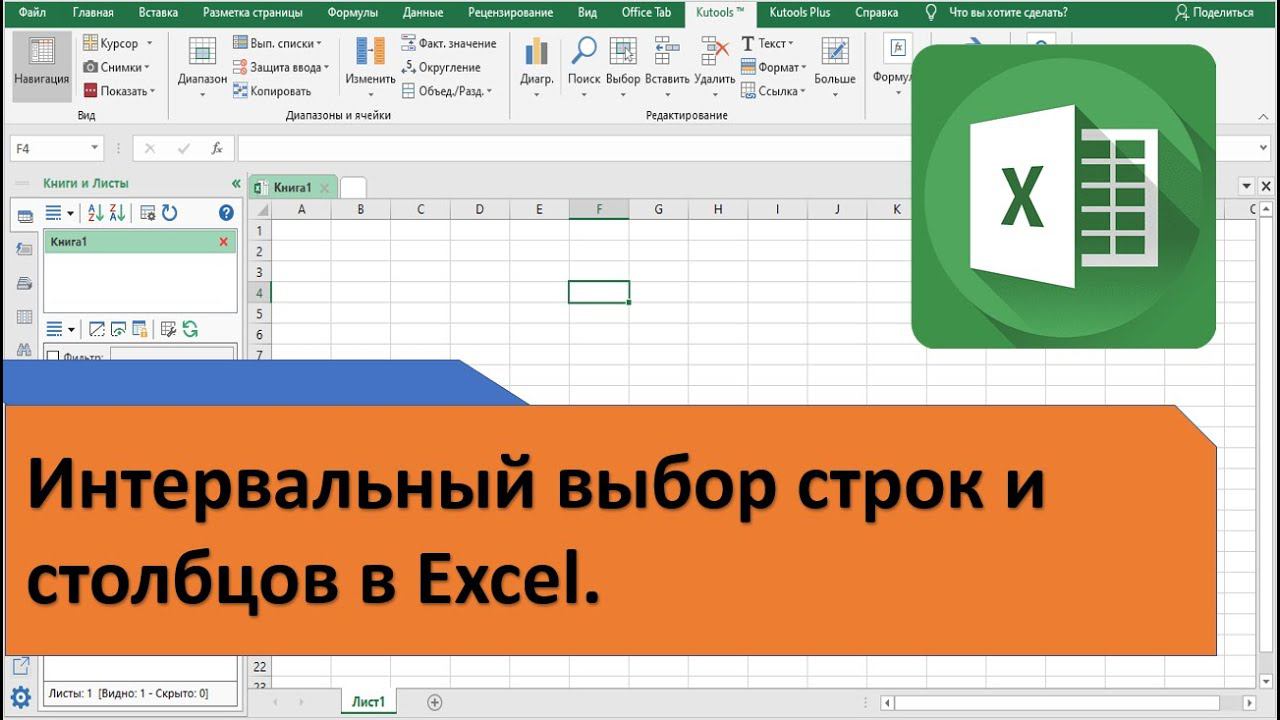Open the Поиск magnifier tool

[584, 66]
